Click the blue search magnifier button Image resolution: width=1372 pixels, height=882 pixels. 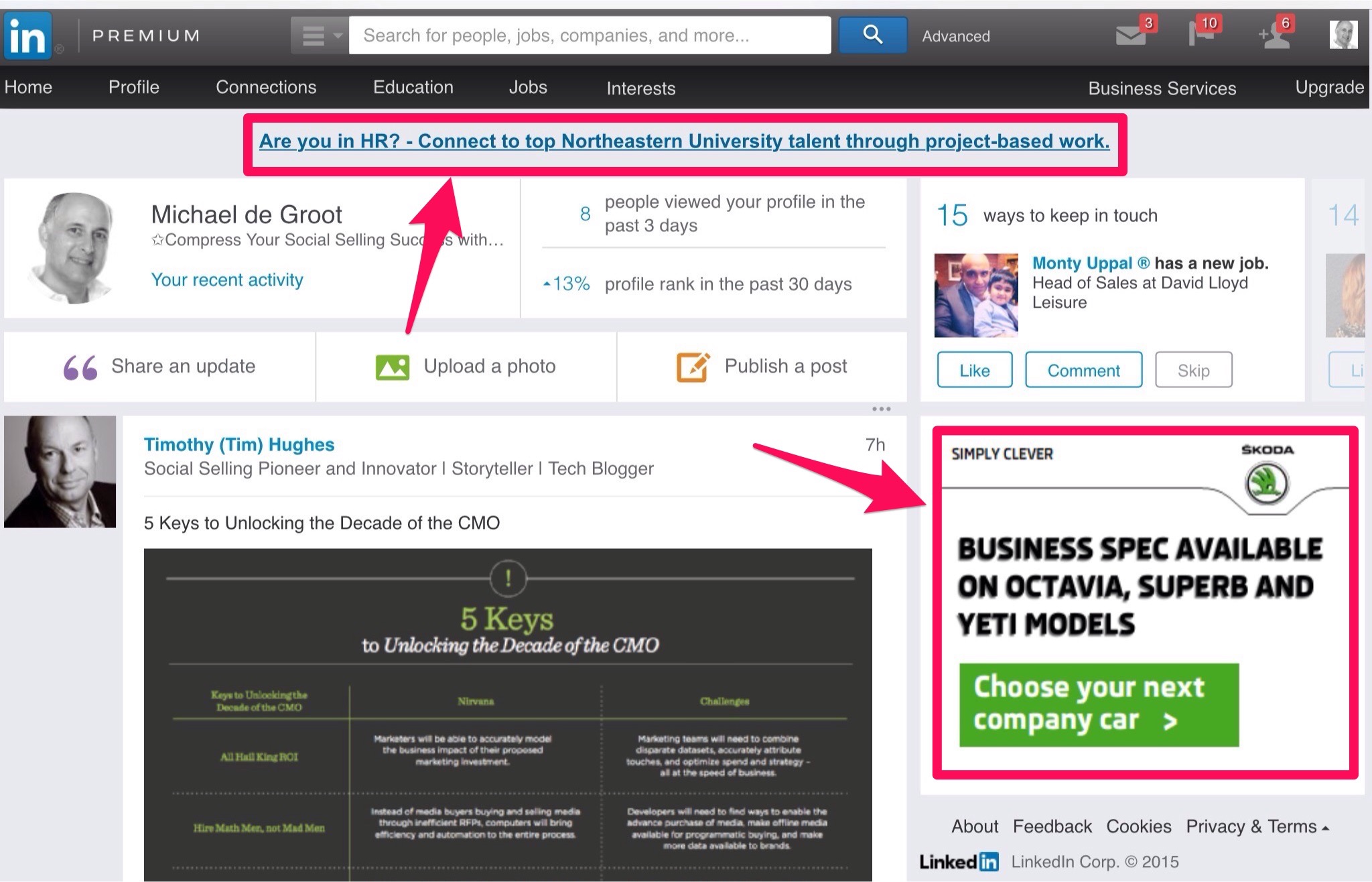(872, 35)
